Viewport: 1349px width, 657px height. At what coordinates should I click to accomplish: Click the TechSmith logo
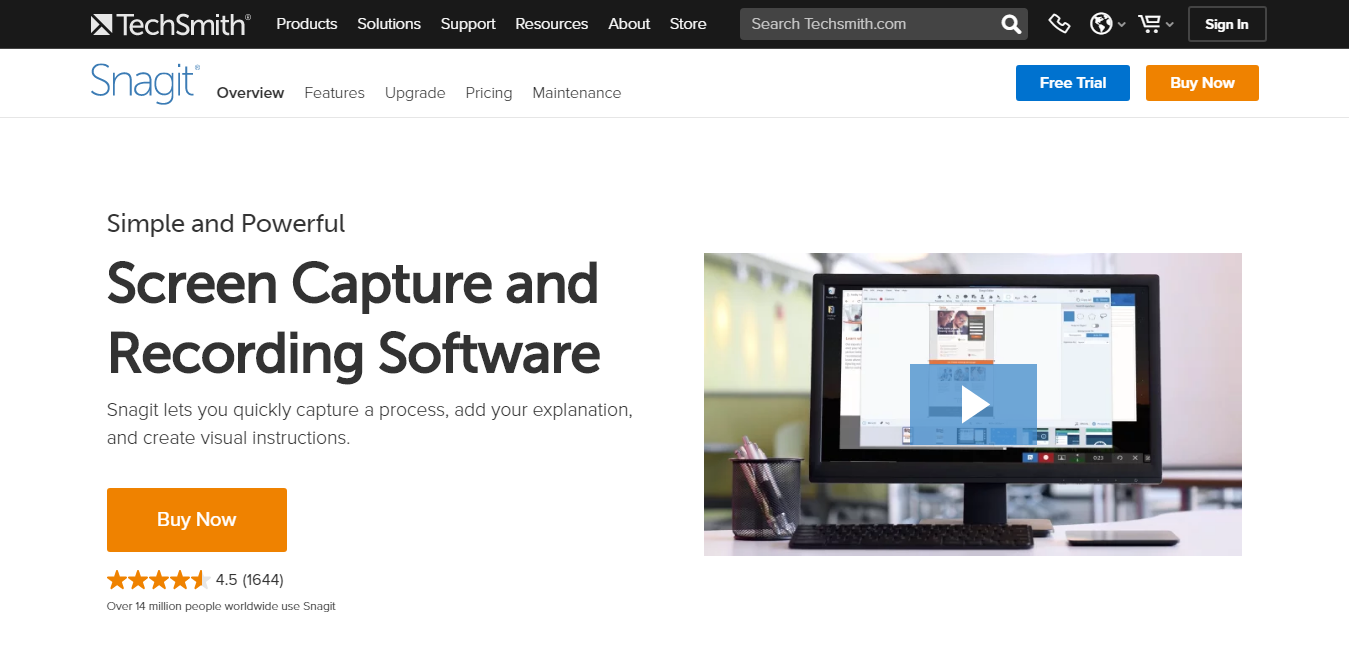(x=170, y=24)
